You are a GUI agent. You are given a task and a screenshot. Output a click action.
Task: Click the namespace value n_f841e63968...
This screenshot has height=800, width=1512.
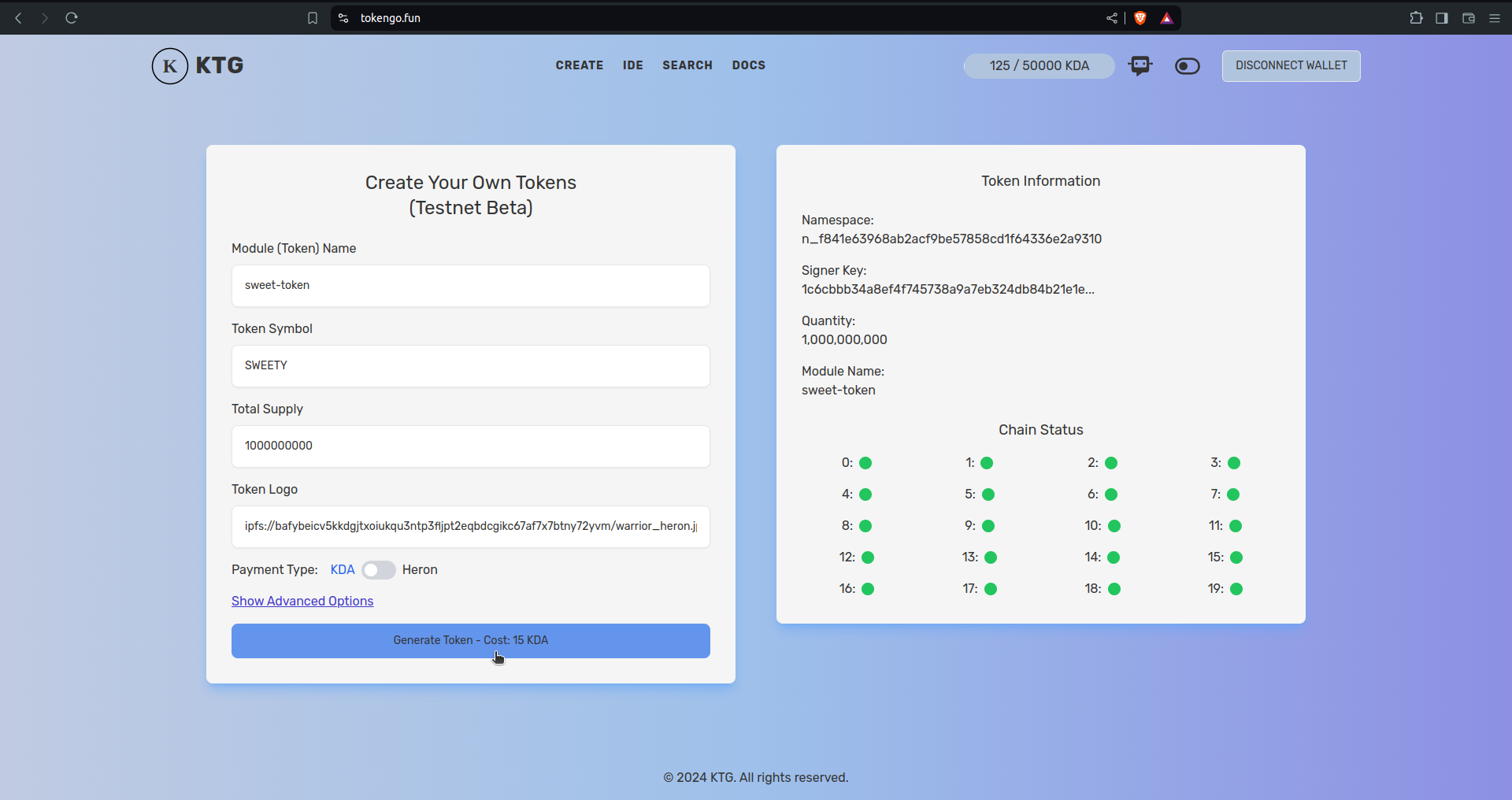coord(951,239)
